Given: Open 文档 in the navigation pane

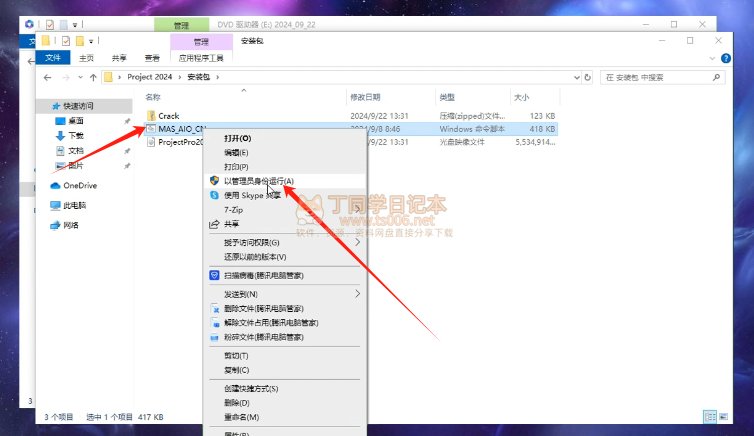Looking at the screenshot, I should (x=76, y=150).
